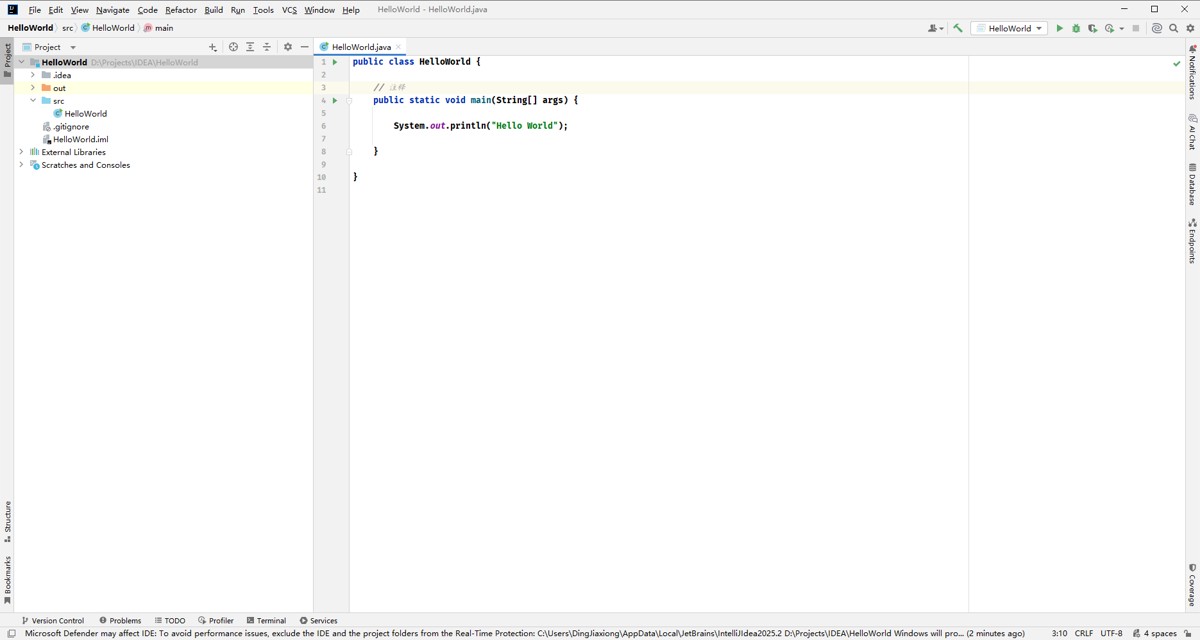Open the Refactor menu
The width and height of the screenshot is (1200, 640).
pyautogui.click(x=181, y=10)
